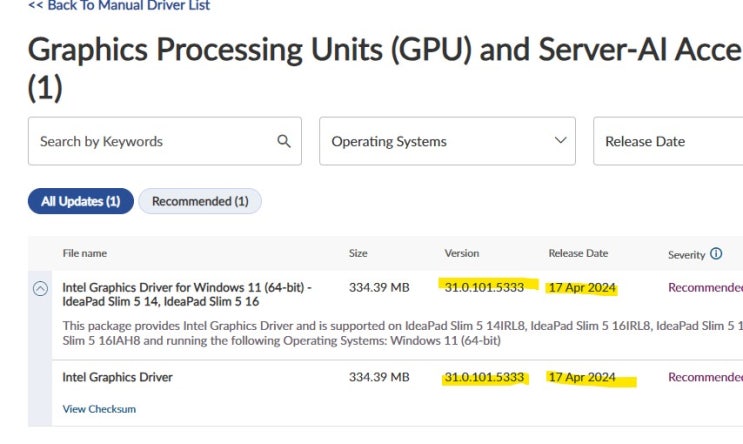Image resolution: width=743 pixels, height=444 pixels.
Task: Select Intel Graphics Driver for Windows 11 title
Action: (187, 294)
